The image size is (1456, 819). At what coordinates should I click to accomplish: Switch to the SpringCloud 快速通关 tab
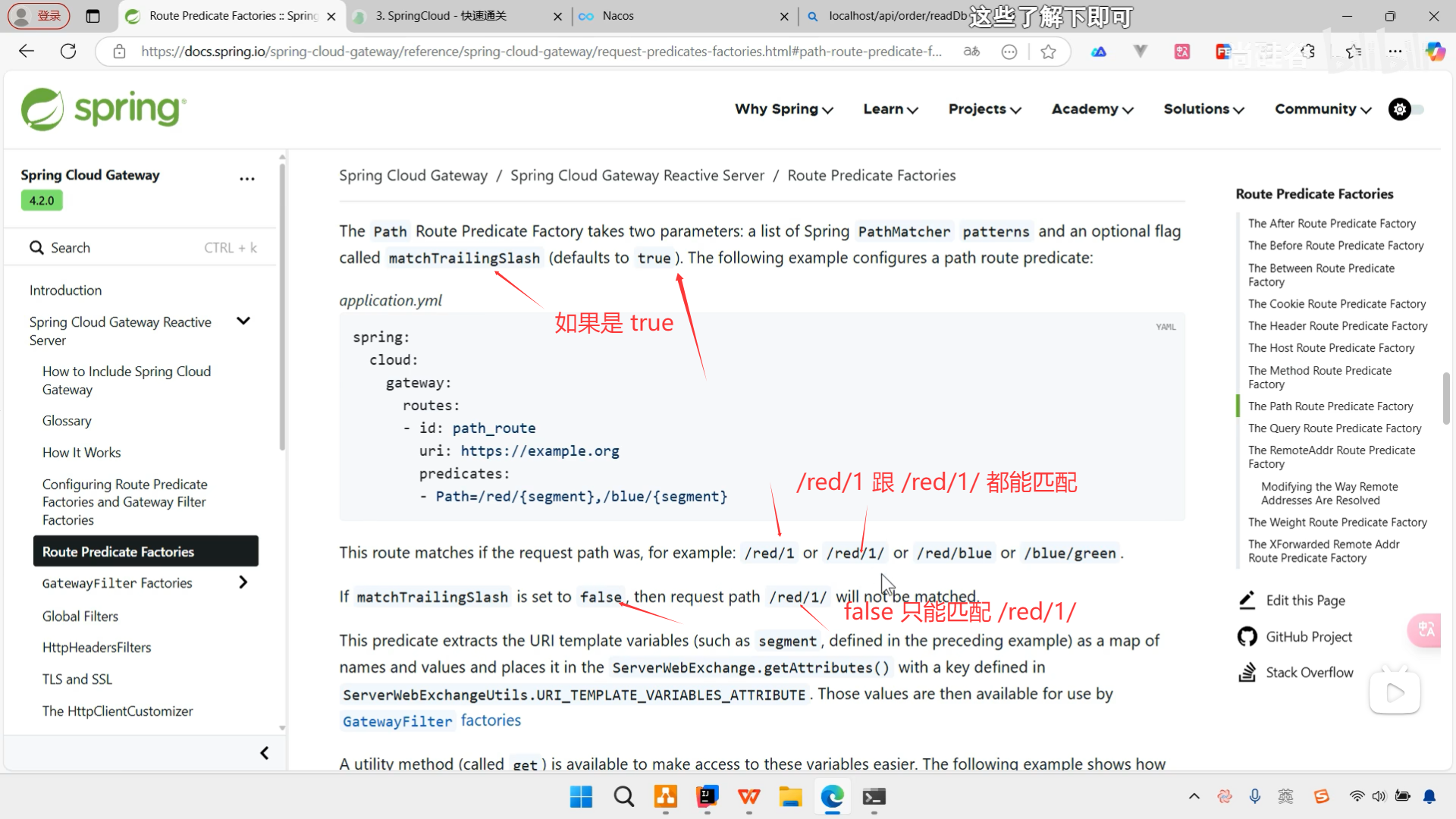coord(441,16)
